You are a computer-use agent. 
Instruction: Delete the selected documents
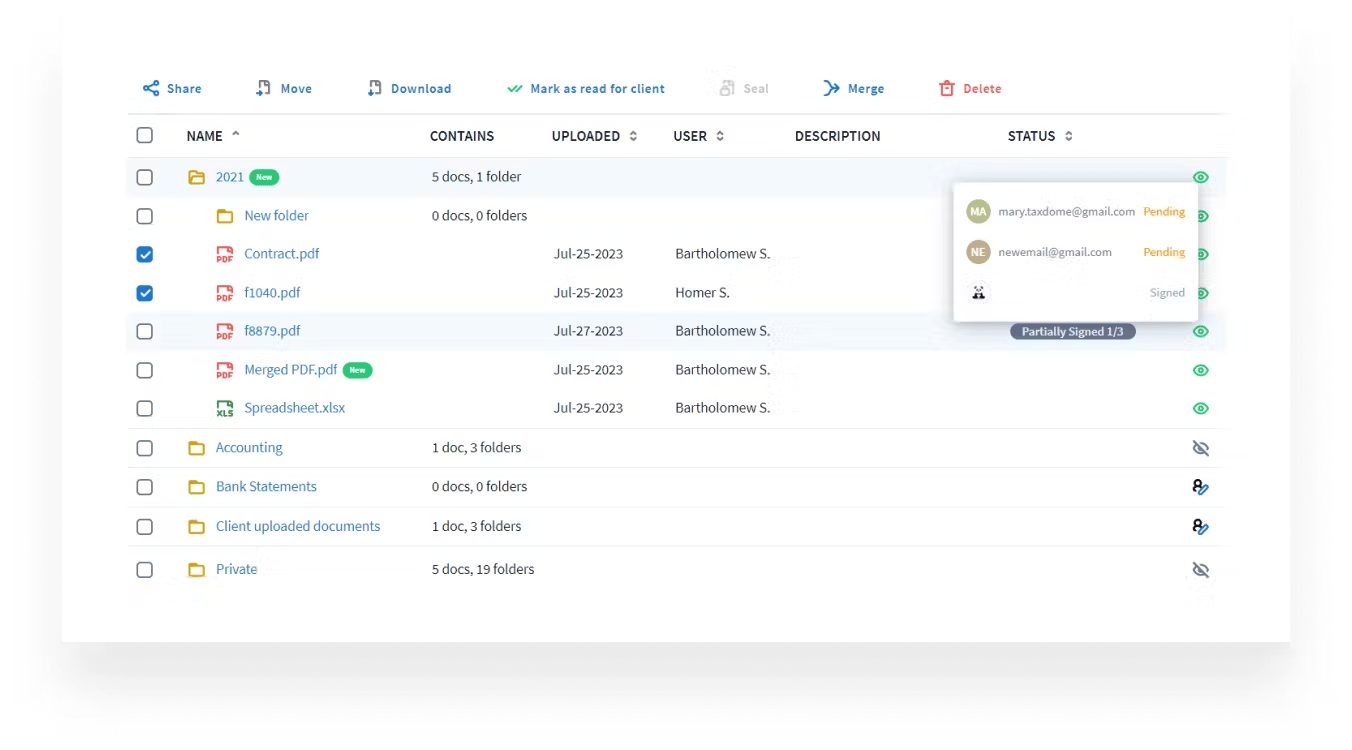[970, 88]
